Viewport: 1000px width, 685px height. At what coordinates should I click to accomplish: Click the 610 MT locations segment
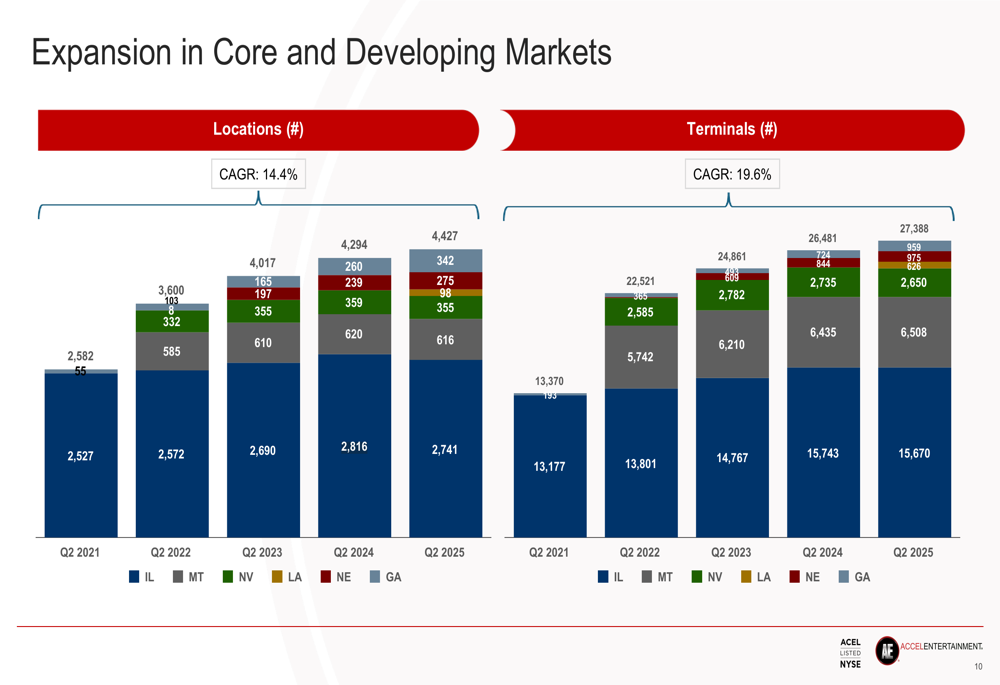263,342
